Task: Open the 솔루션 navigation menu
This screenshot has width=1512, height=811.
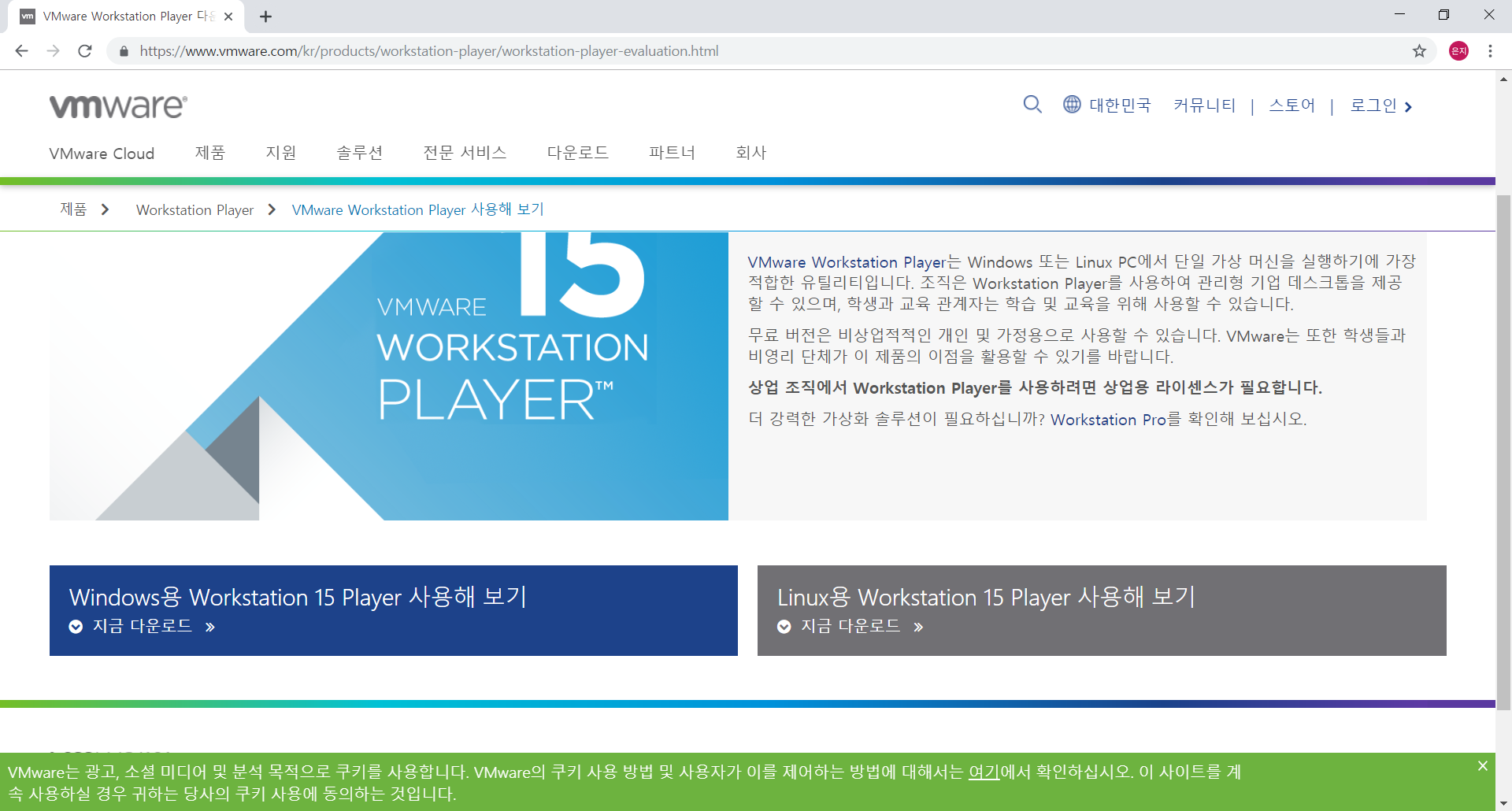Action: [x=359, y=153]
